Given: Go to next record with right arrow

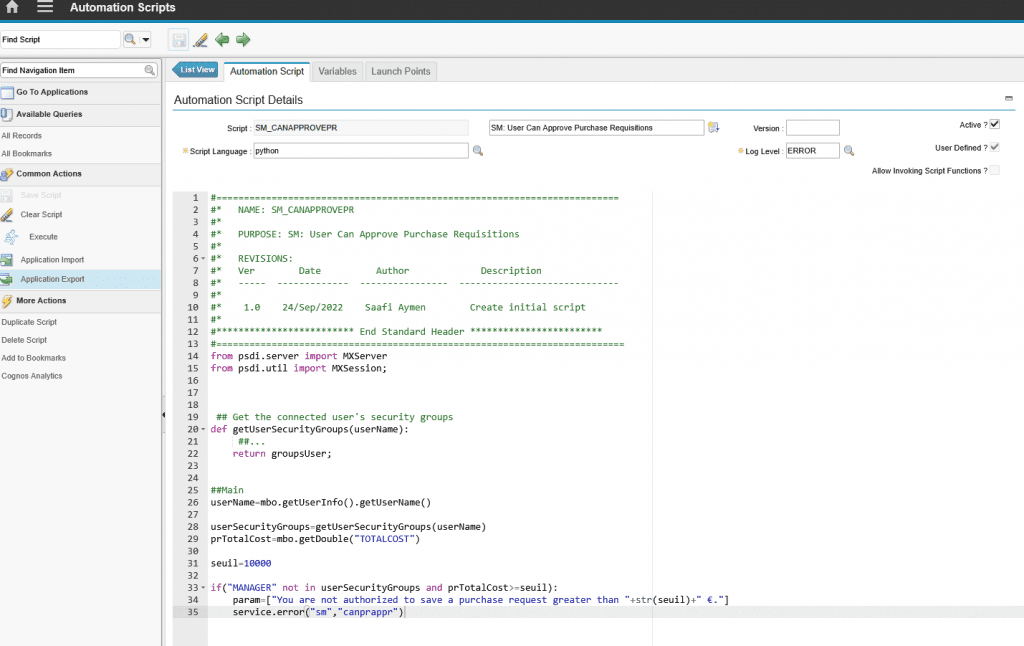Looking at the screenshot, I should click(x=243, y=40).
